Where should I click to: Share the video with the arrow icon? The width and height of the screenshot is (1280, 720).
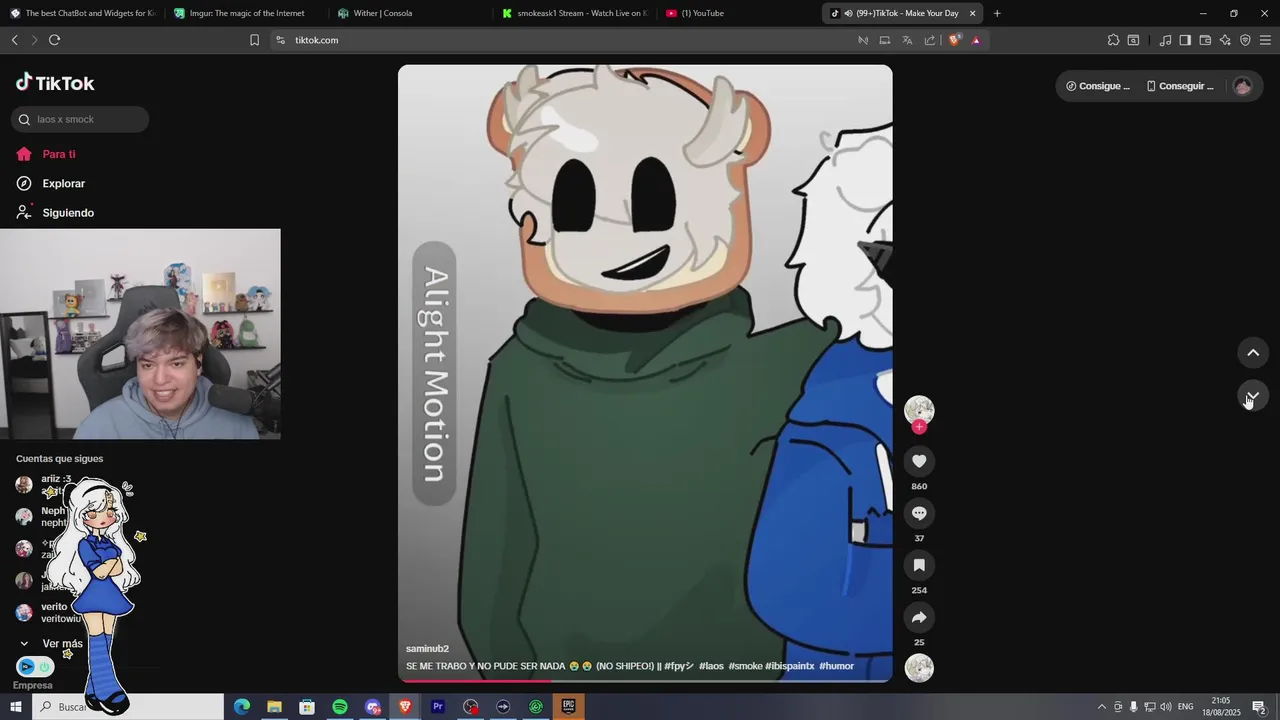(919, 617)
